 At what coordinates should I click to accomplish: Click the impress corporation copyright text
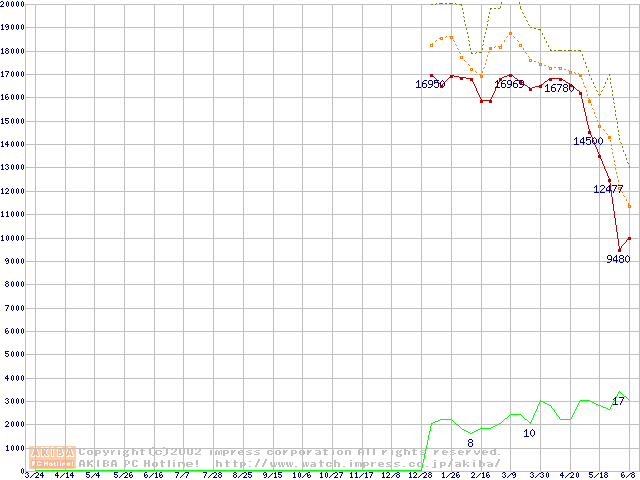coord(290,451)
